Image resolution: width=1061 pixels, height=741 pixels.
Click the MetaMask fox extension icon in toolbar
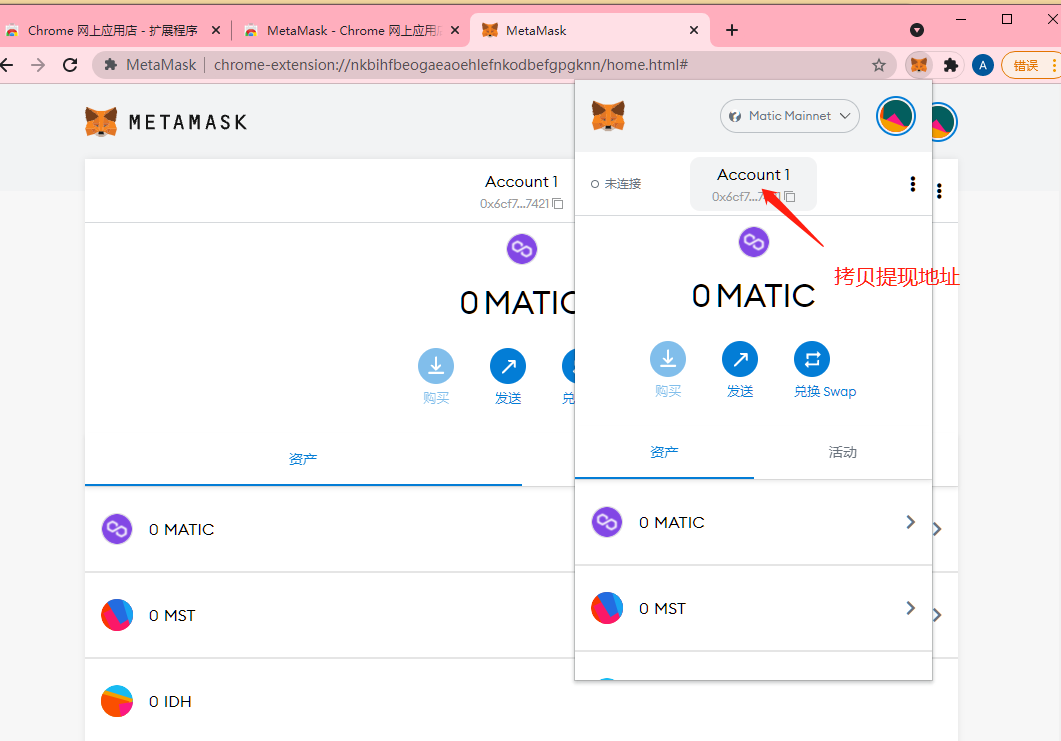918,65
